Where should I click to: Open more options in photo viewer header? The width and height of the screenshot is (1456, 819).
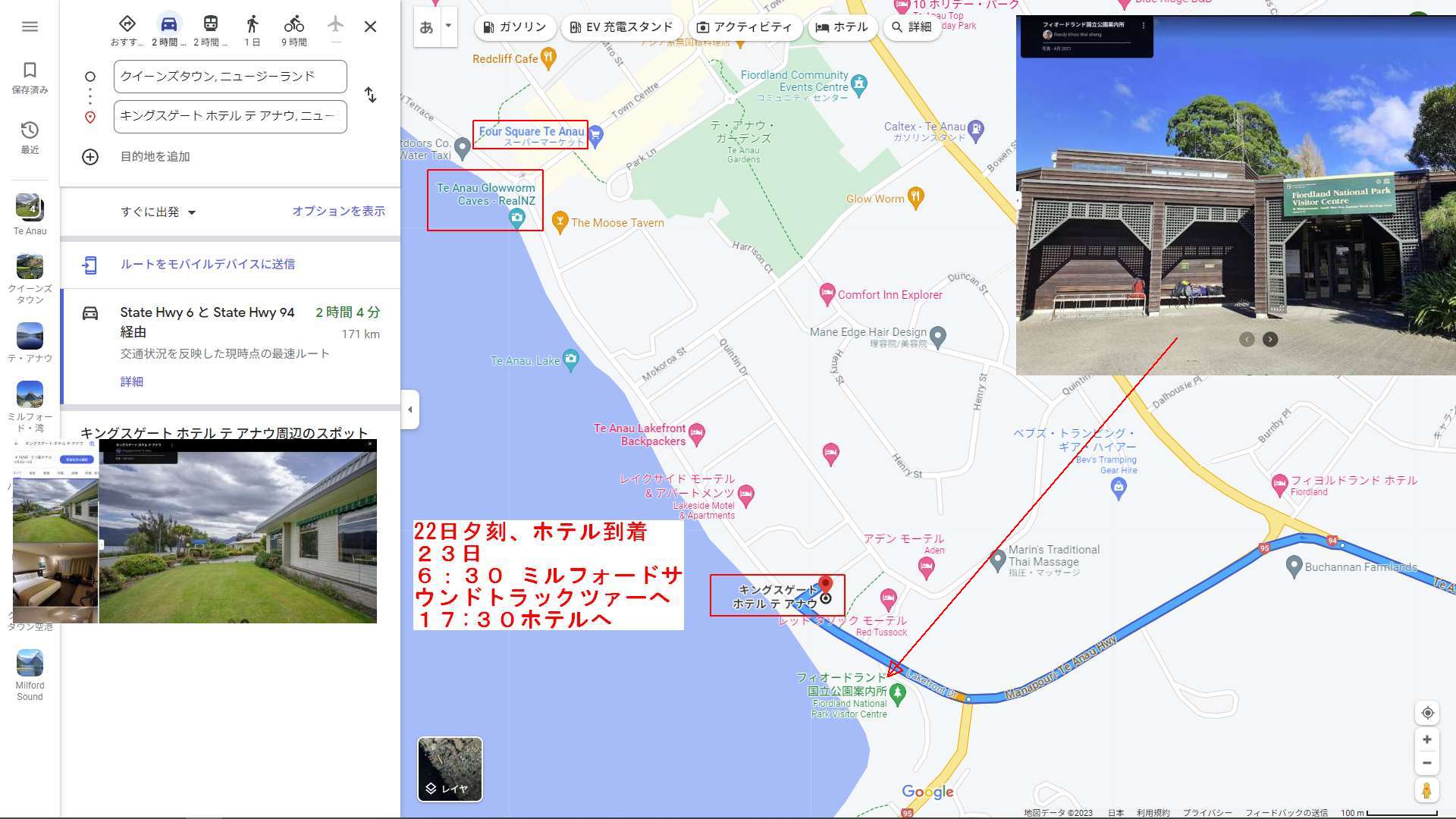1144,26
